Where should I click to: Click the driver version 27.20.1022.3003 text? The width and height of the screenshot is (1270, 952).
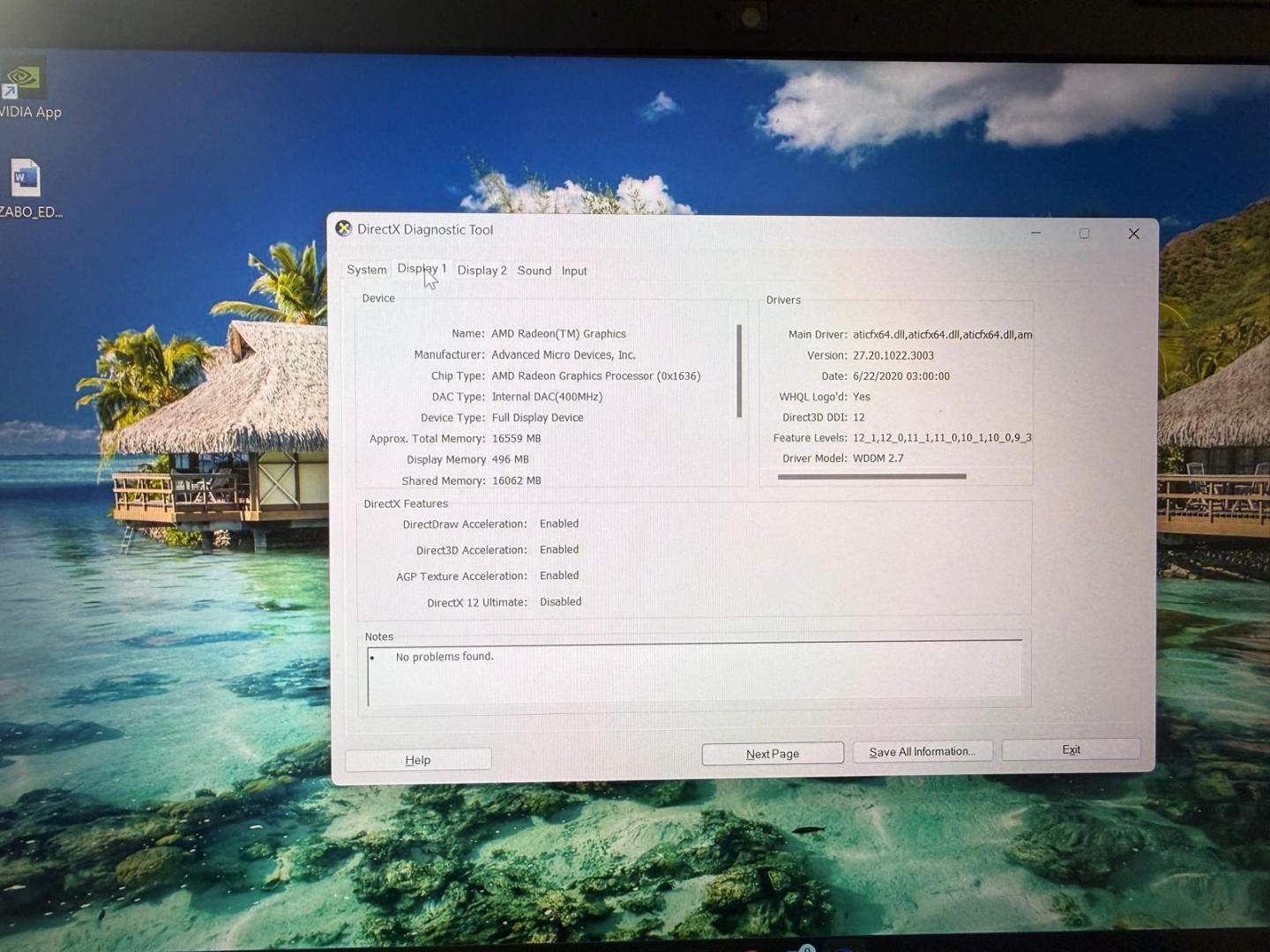(x=893, y=355)
